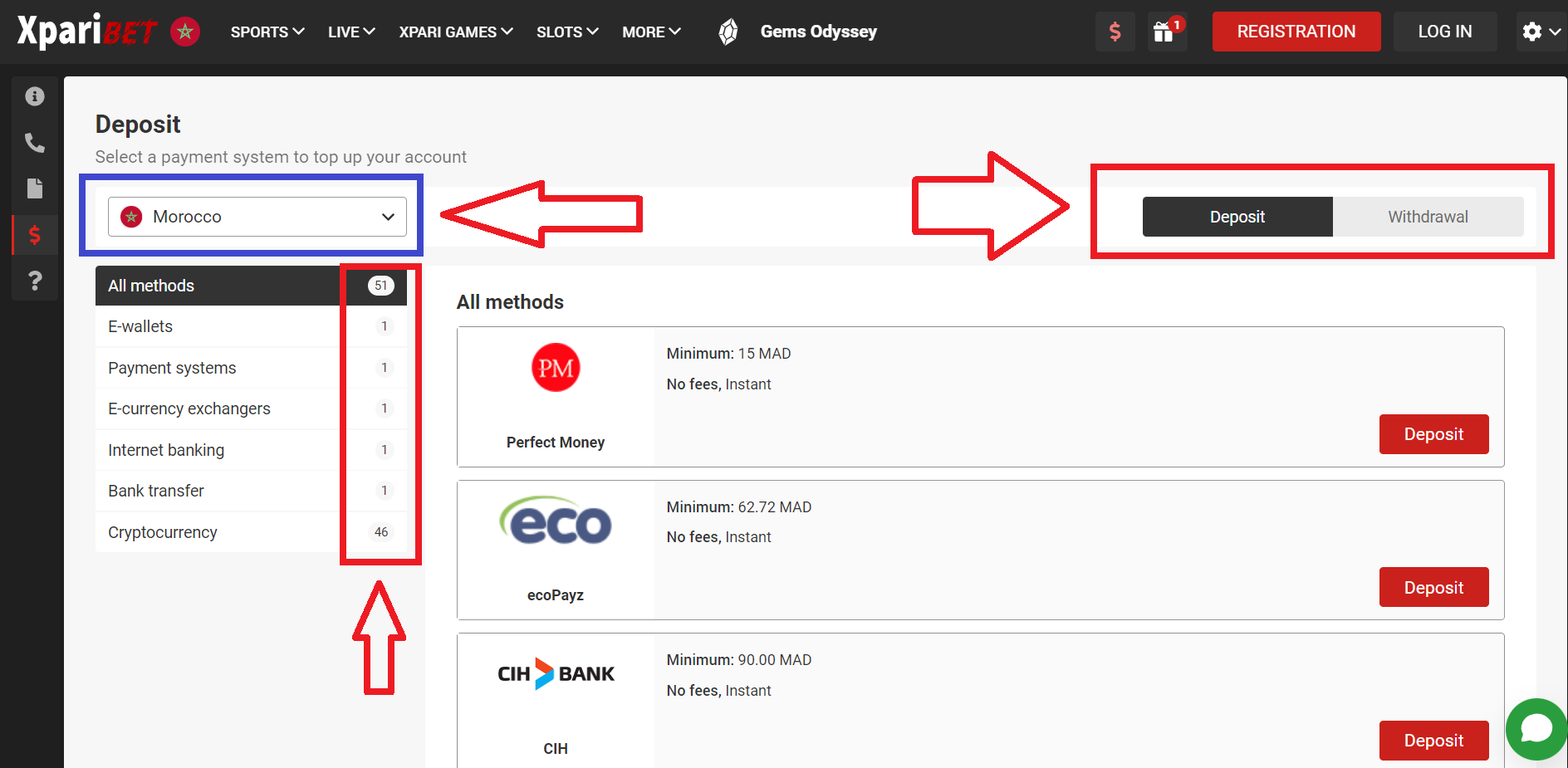Image resolution: width=1568 pixels, height=768 pixels.
Task: Click Deposit button for Perfect Money
Action: click(x=1433, y=434)
